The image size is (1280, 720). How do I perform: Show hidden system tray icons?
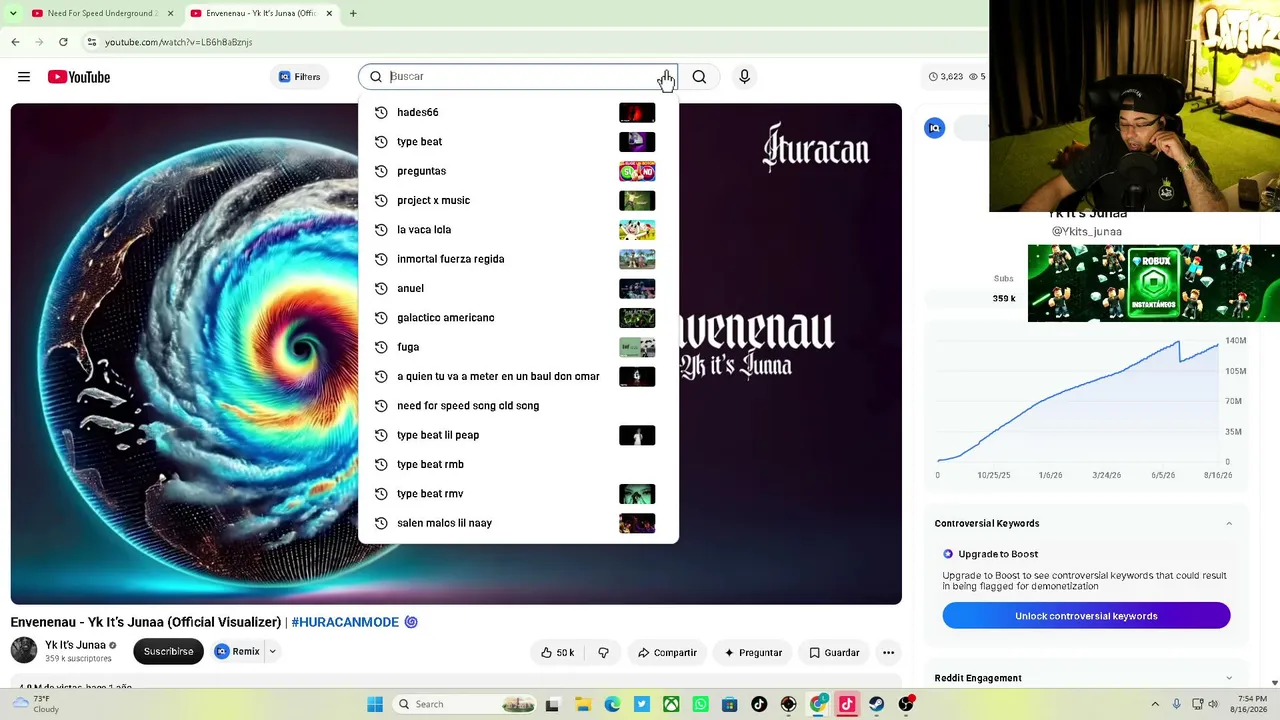pyautogui.click(x=1155, y=704)
